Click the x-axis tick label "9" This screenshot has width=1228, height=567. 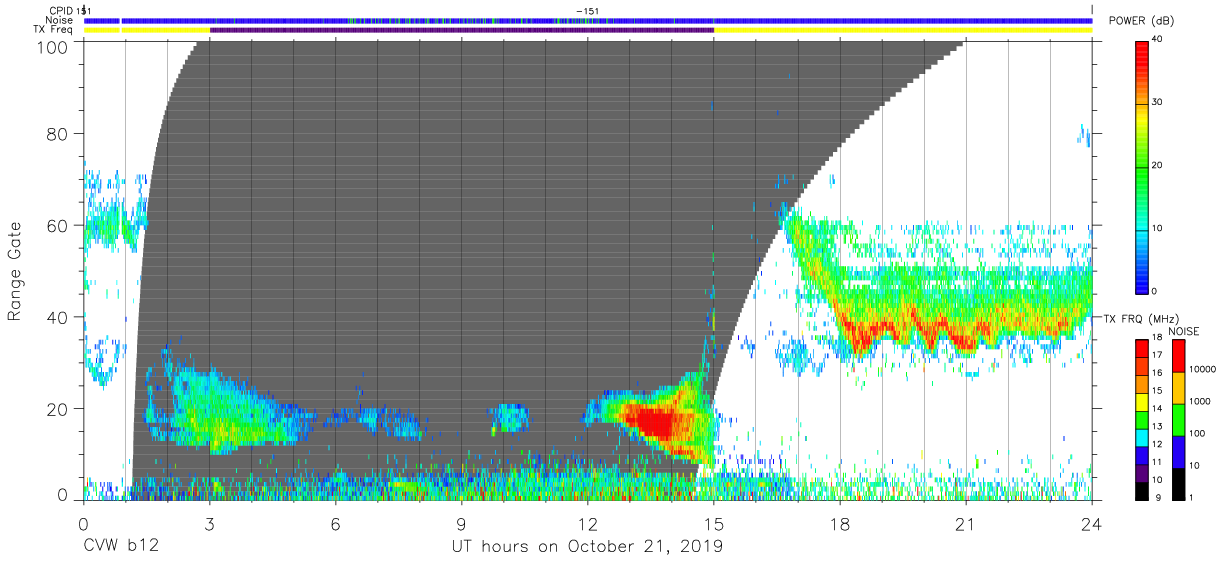coord(461,524)
